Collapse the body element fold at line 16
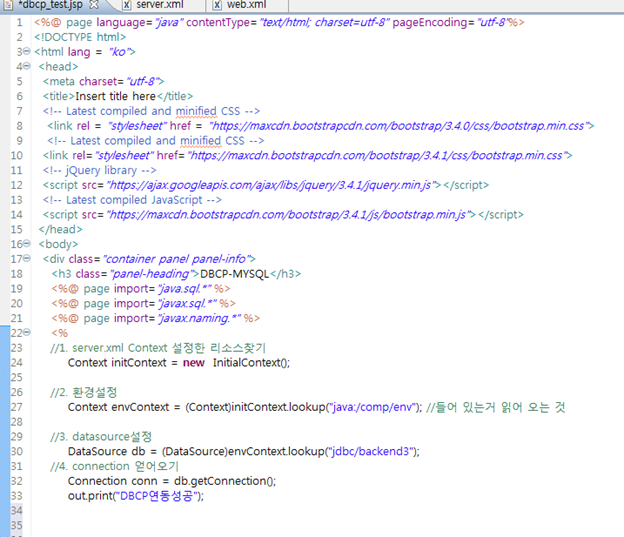The width and height of the screenshot is (624, 537). pos(27,243)
